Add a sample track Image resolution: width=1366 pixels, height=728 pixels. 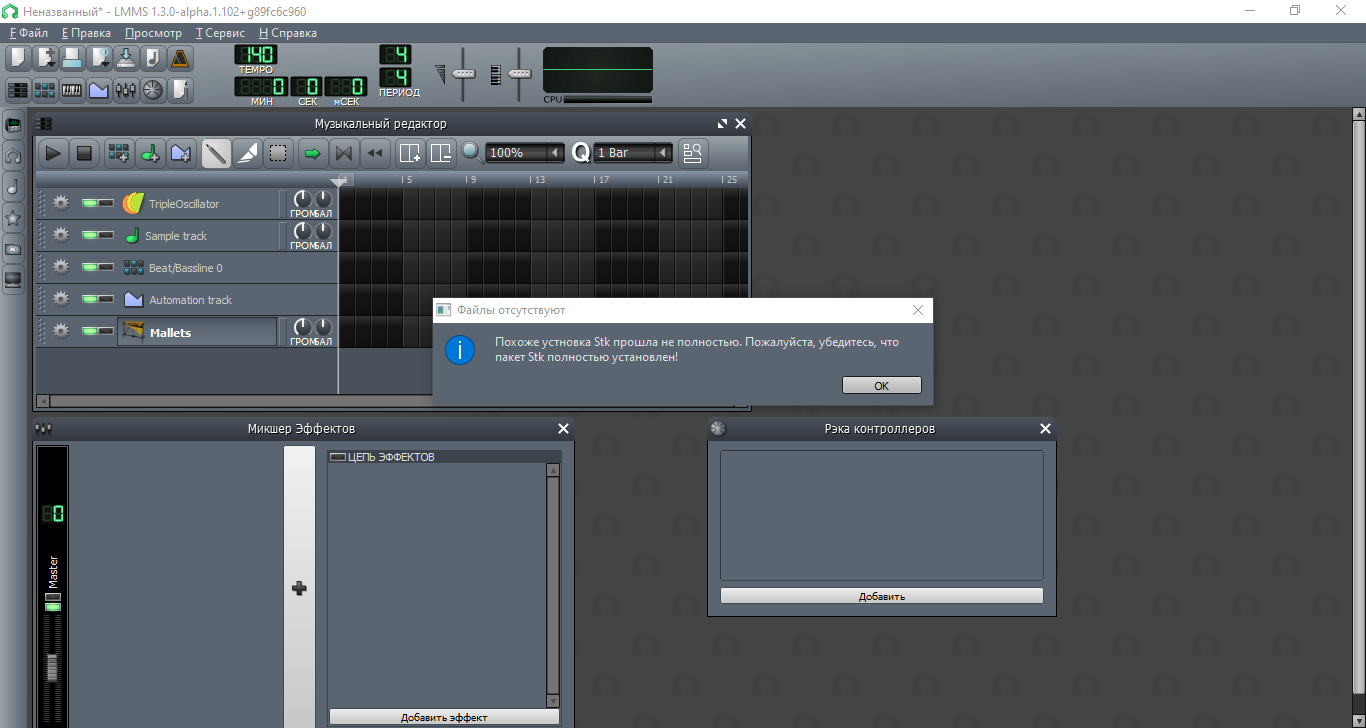(x=150, y=153)
